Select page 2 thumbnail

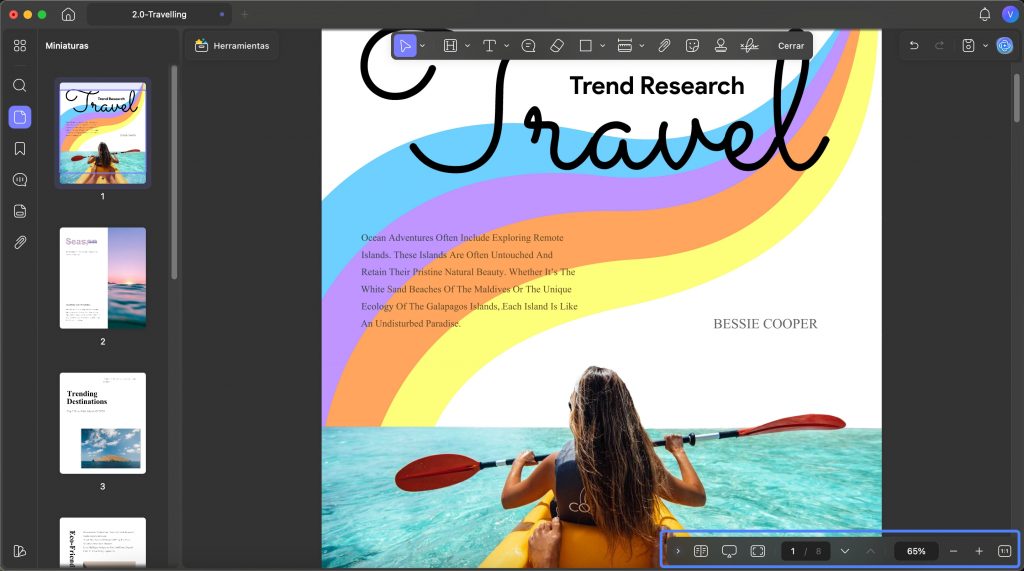coord(103,278)
